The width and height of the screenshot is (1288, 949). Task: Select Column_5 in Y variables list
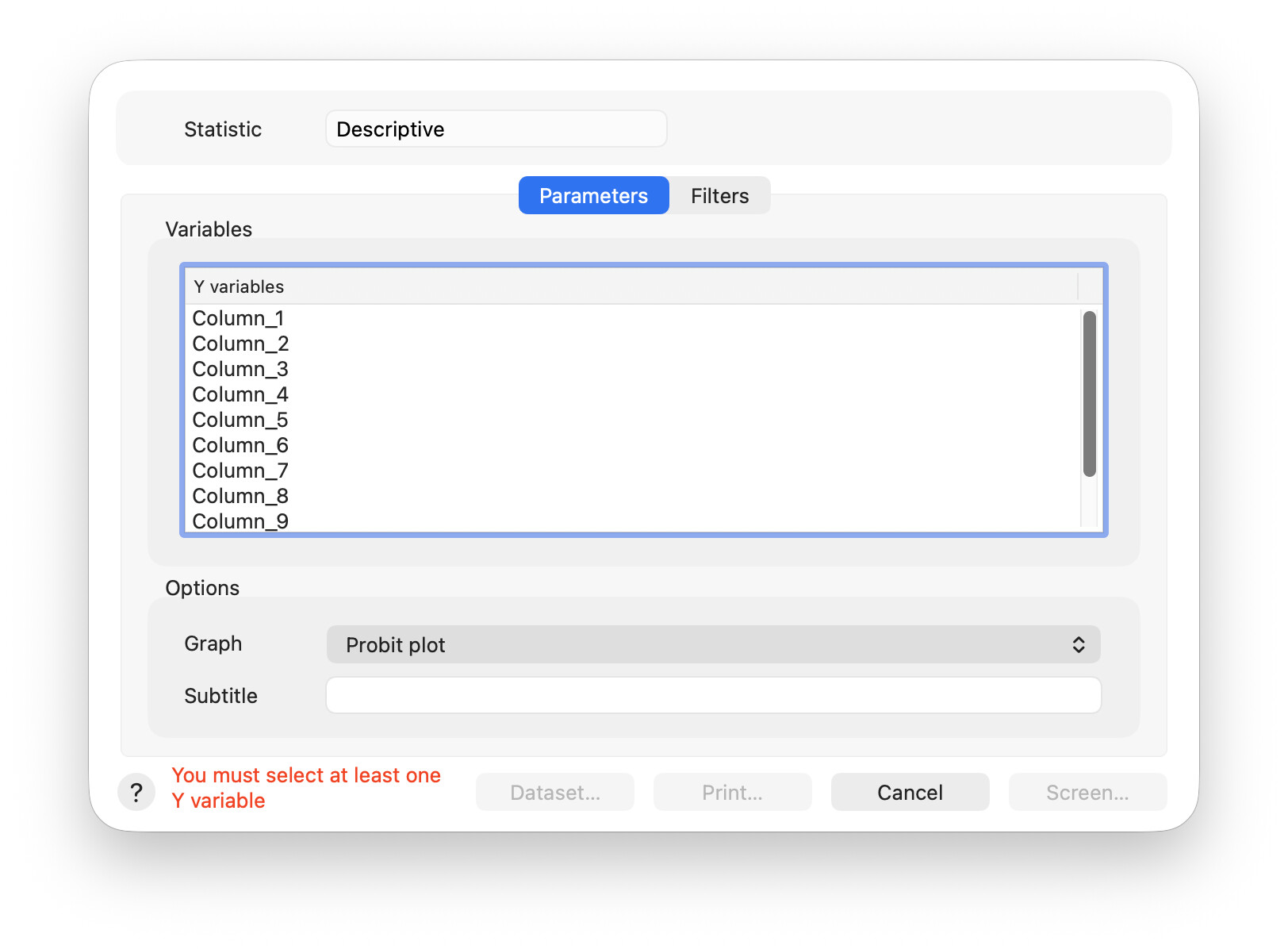tap(633, 420)
